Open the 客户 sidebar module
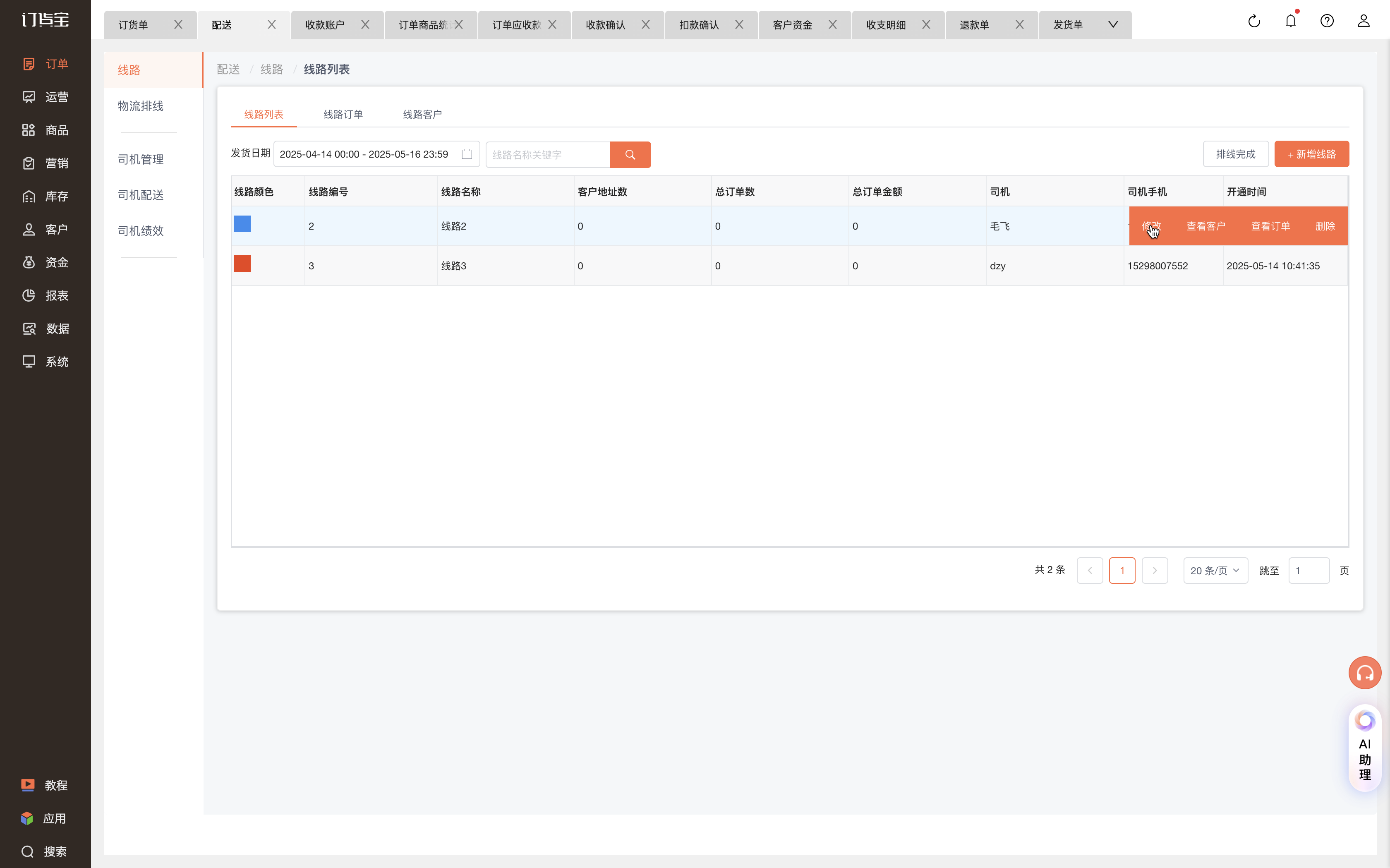The width and height of the screenshot is (1390, 868). pos(46,229)
